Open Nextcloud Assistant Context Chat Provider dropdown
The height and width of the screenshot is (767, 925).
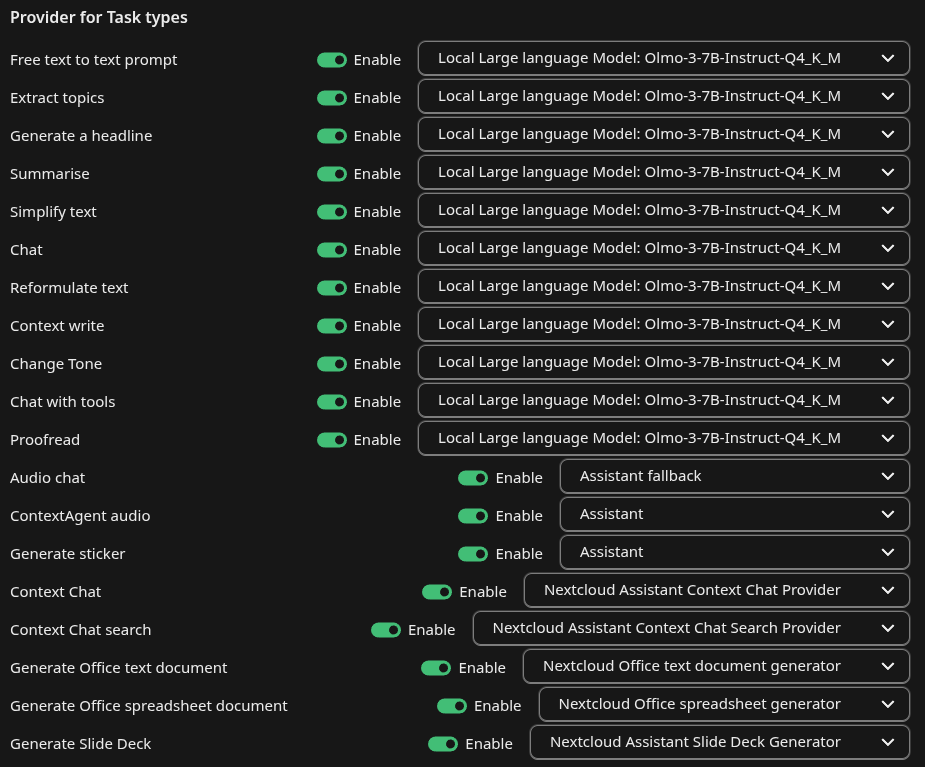click(716, 590)
